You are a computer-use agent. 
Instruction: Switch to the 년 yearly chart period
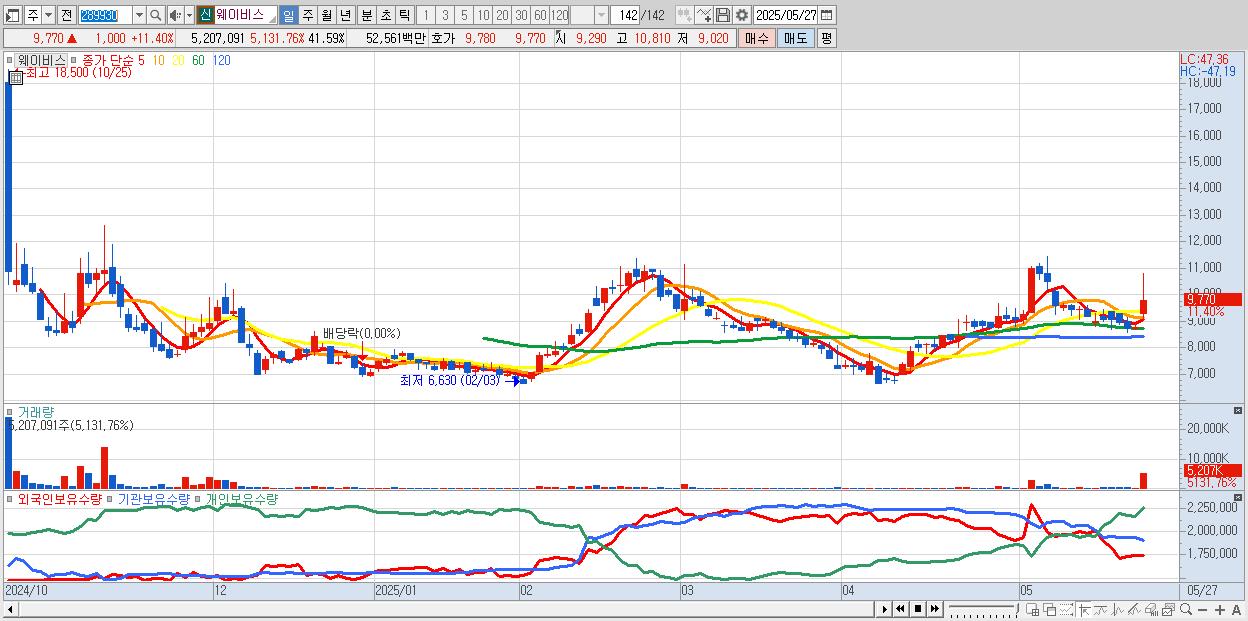pos(346,15)
